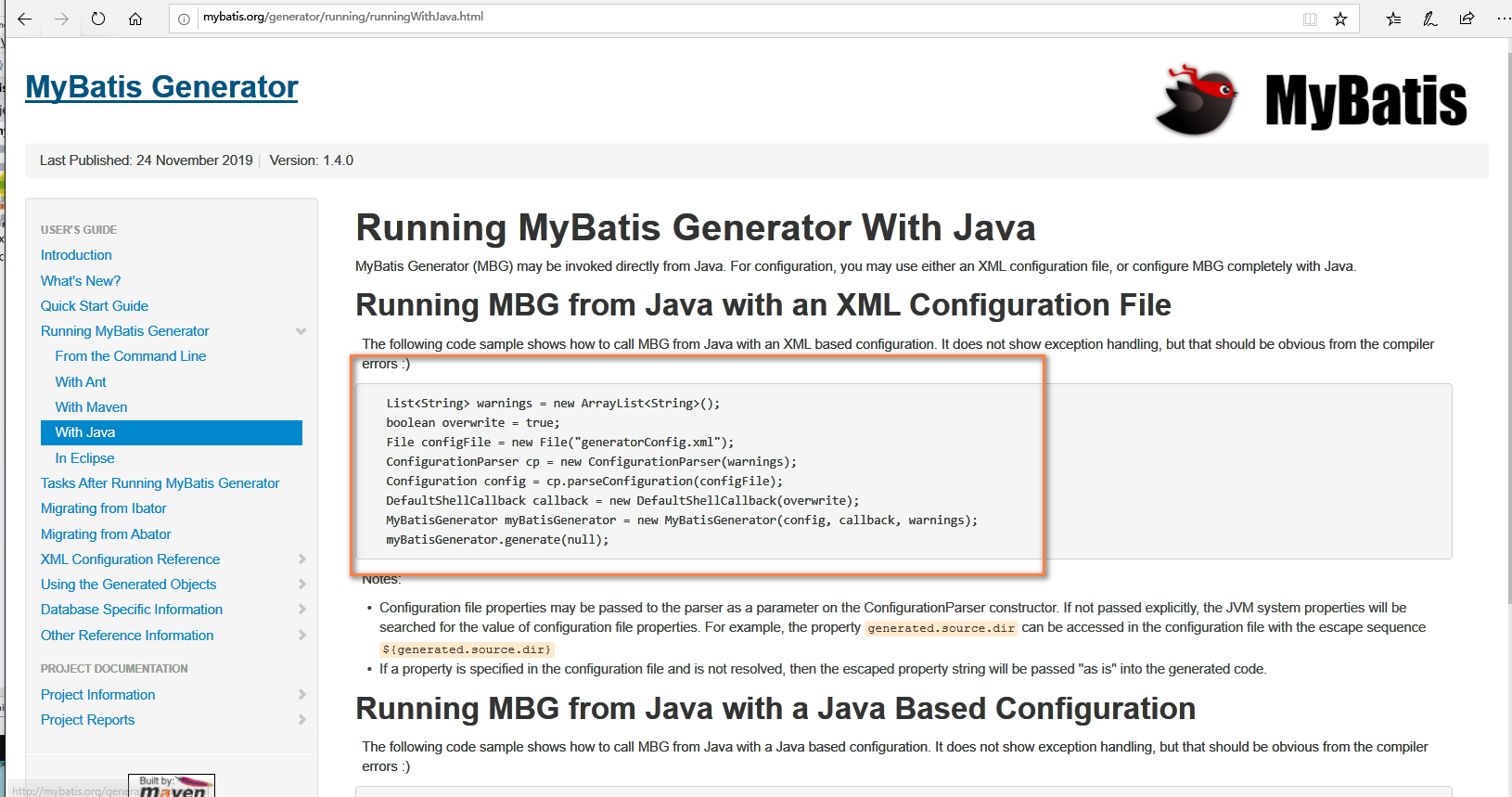Screen dimensions: 1512x797
Task: Open the XML Configuration Reference link
Action: pyautogui.click(x=130, y=559)
